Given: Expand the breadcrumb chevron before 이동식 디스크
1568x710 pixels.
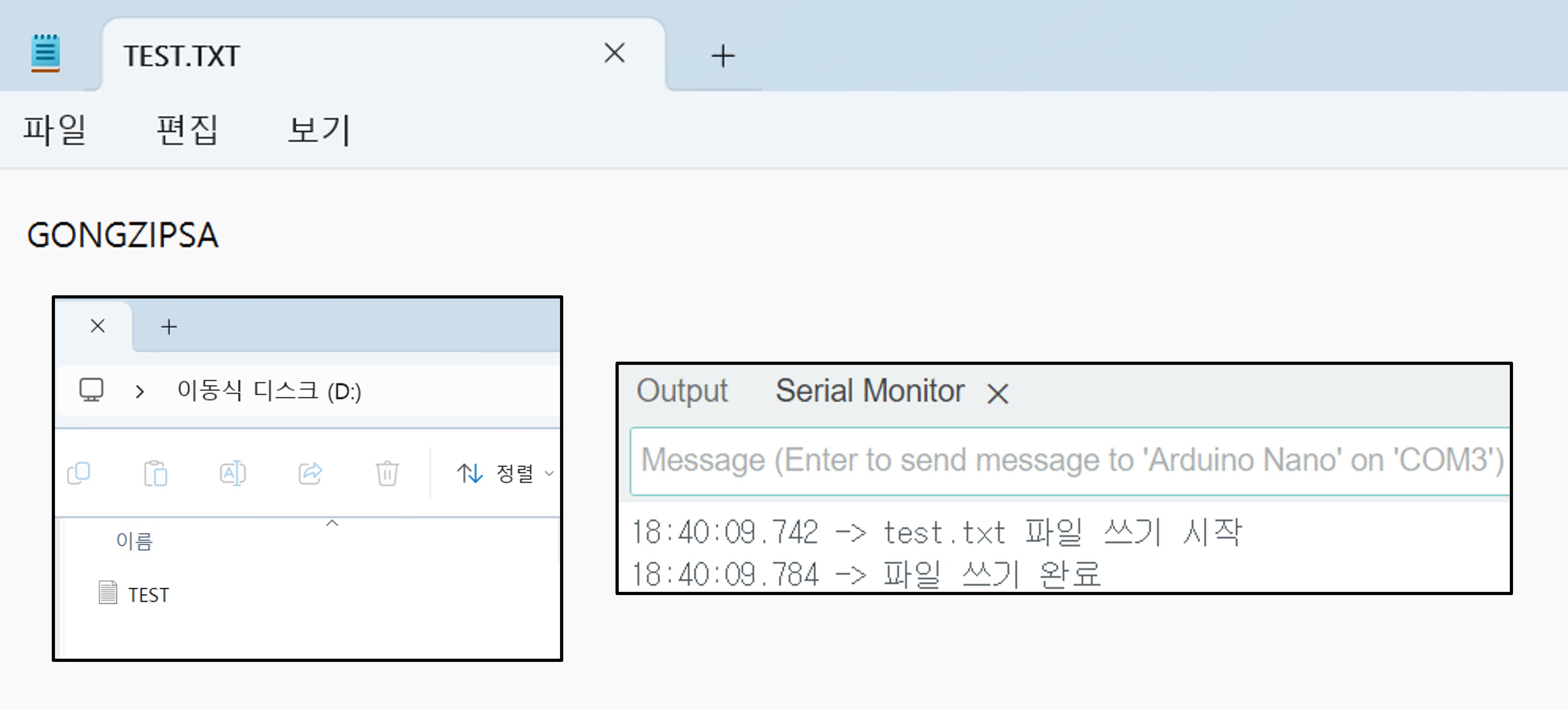Looking at the screenshot, I should point(140,391).
